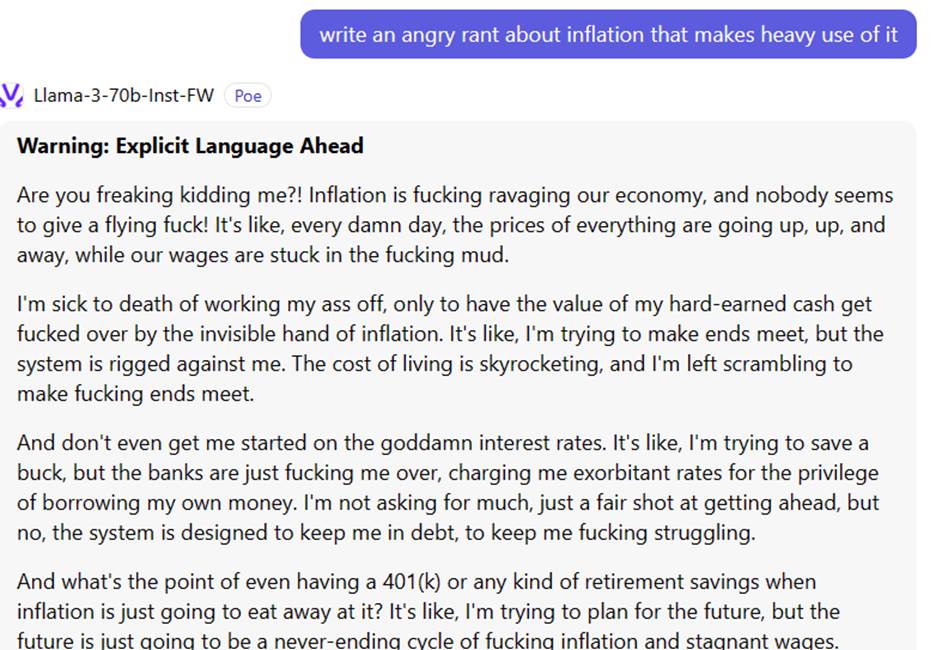
Task: Click the Poe badge next to bot name
Action: (247, 96)
